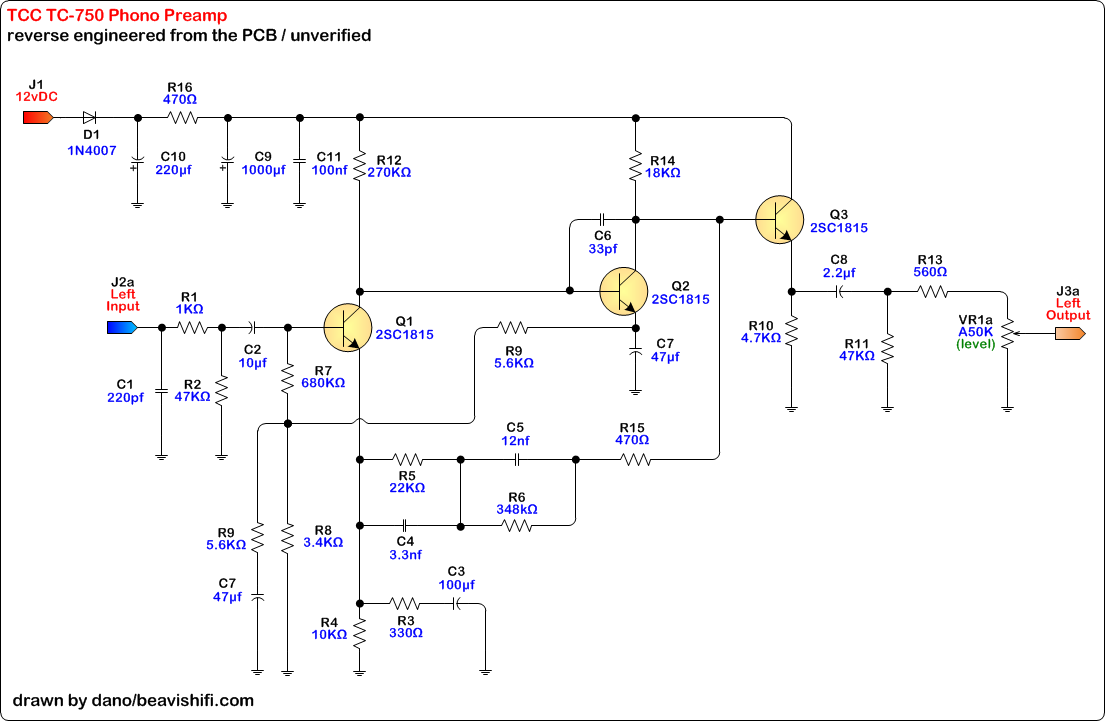Click the C2 capacitor symbol
The image size is (1105, 721).
[254, 327]
